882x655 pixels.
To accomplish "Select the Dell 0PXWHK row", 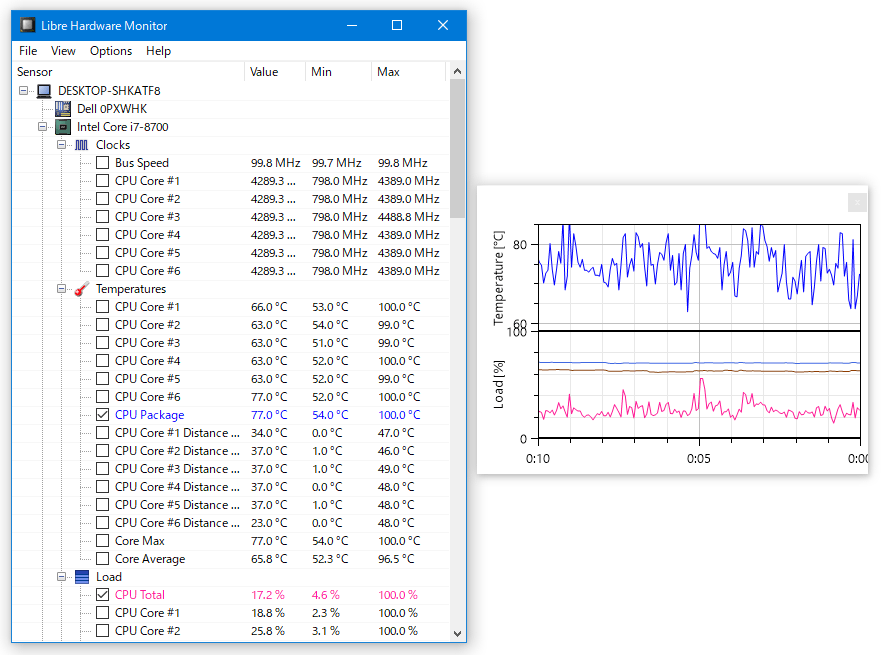I will click(111, 109).
